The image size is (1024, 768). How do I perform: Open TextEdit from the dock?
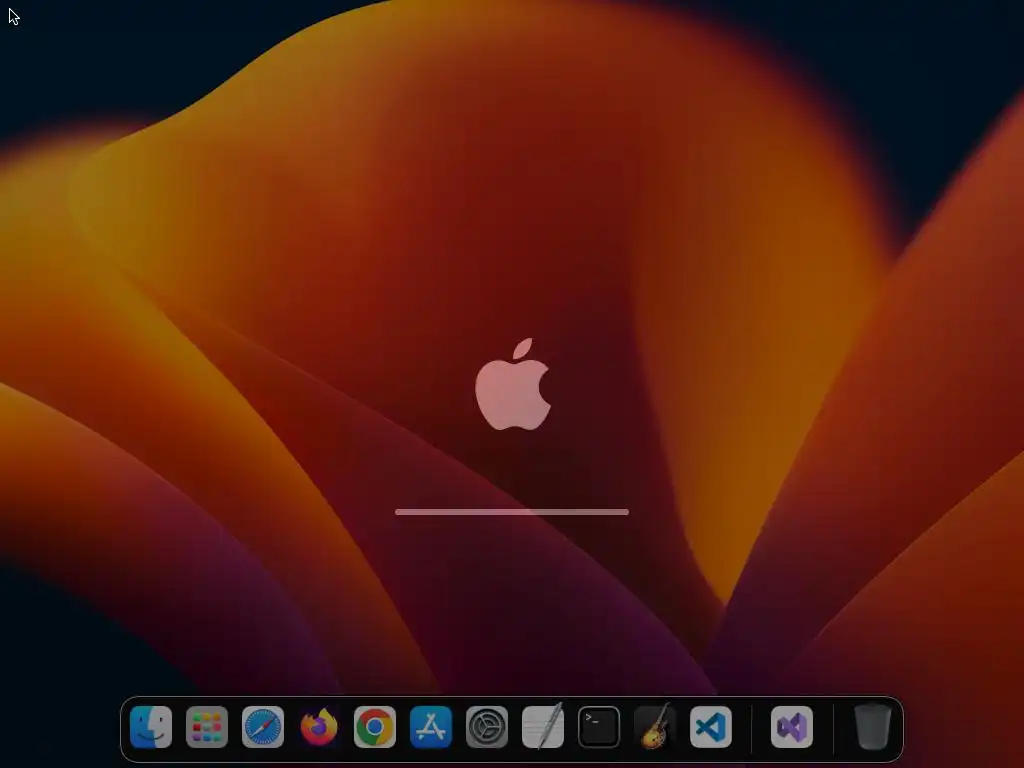tap(543, 726)
